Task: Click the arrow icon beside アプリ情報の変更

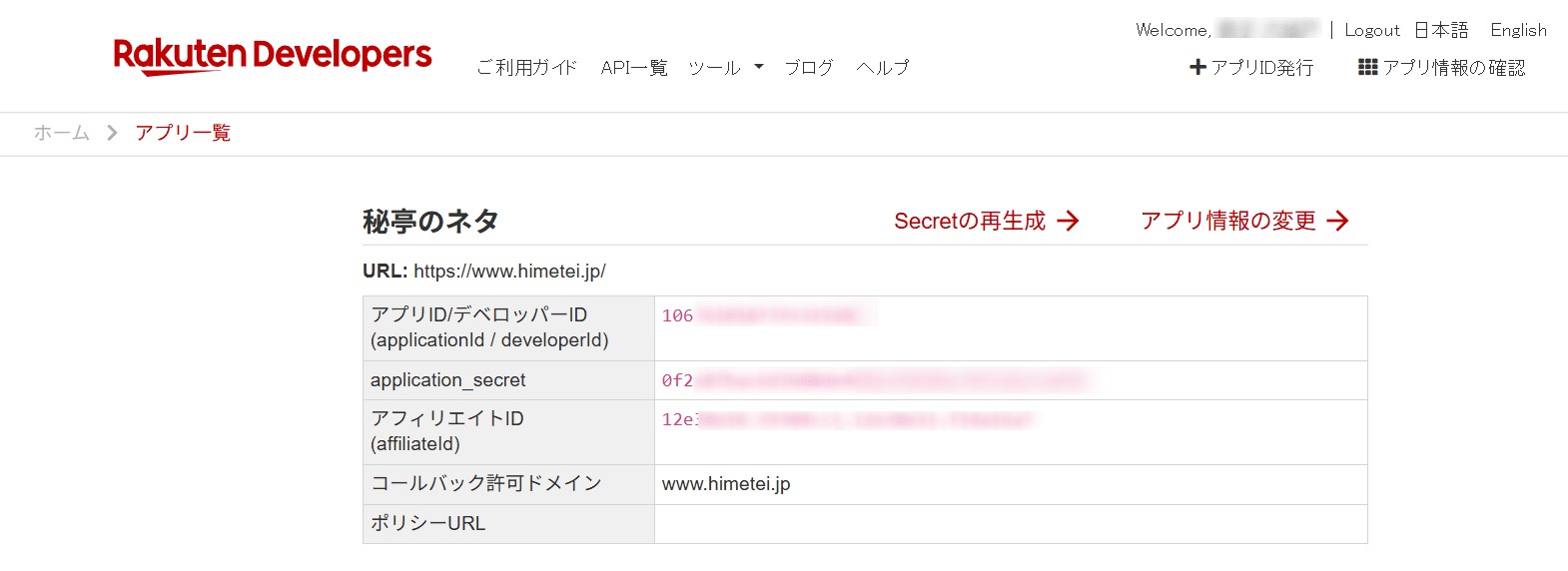Action: (1338, 221)
